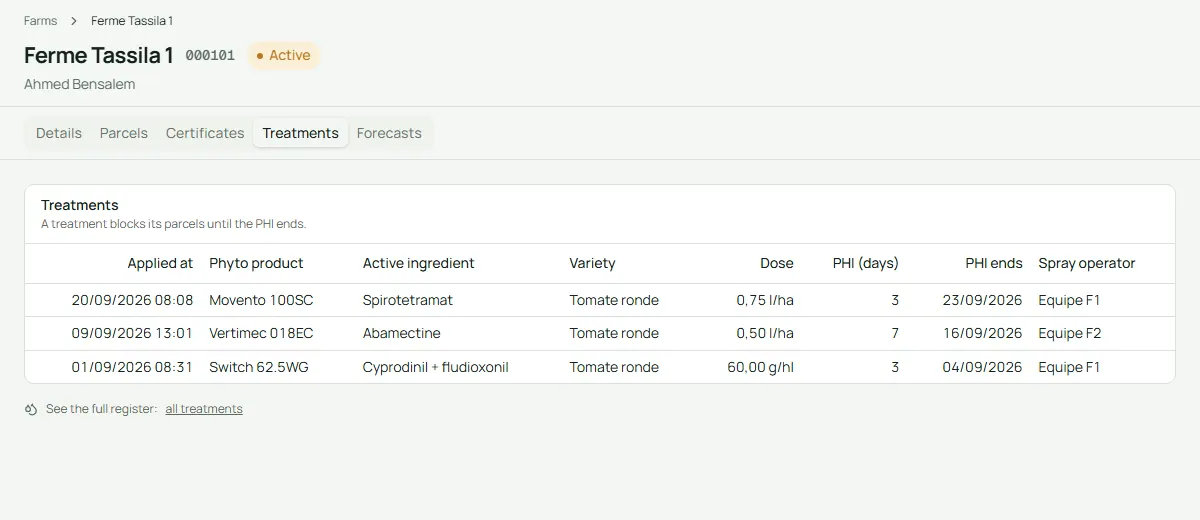Click the Active status badge
Screen dimensions: 1200x520
tap(284, 56)
